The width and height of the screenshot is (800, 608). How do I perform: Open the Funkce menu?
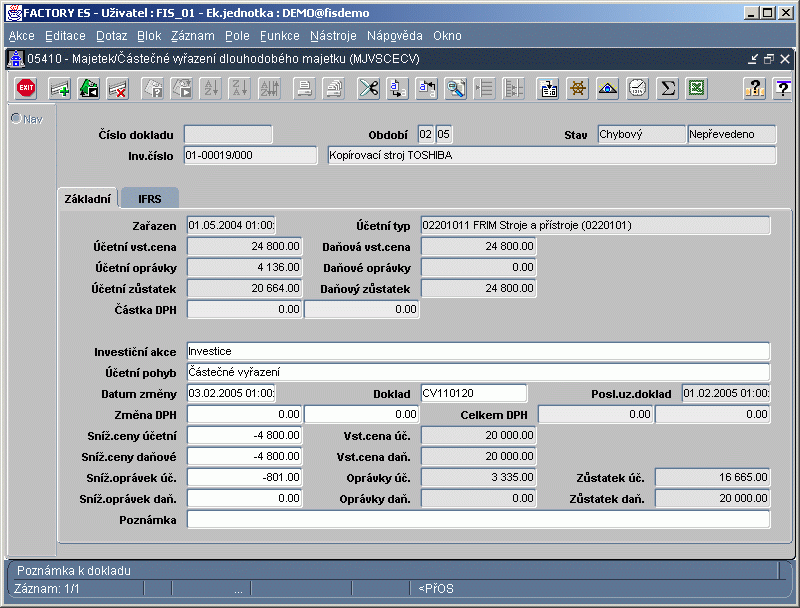(279, 36)
